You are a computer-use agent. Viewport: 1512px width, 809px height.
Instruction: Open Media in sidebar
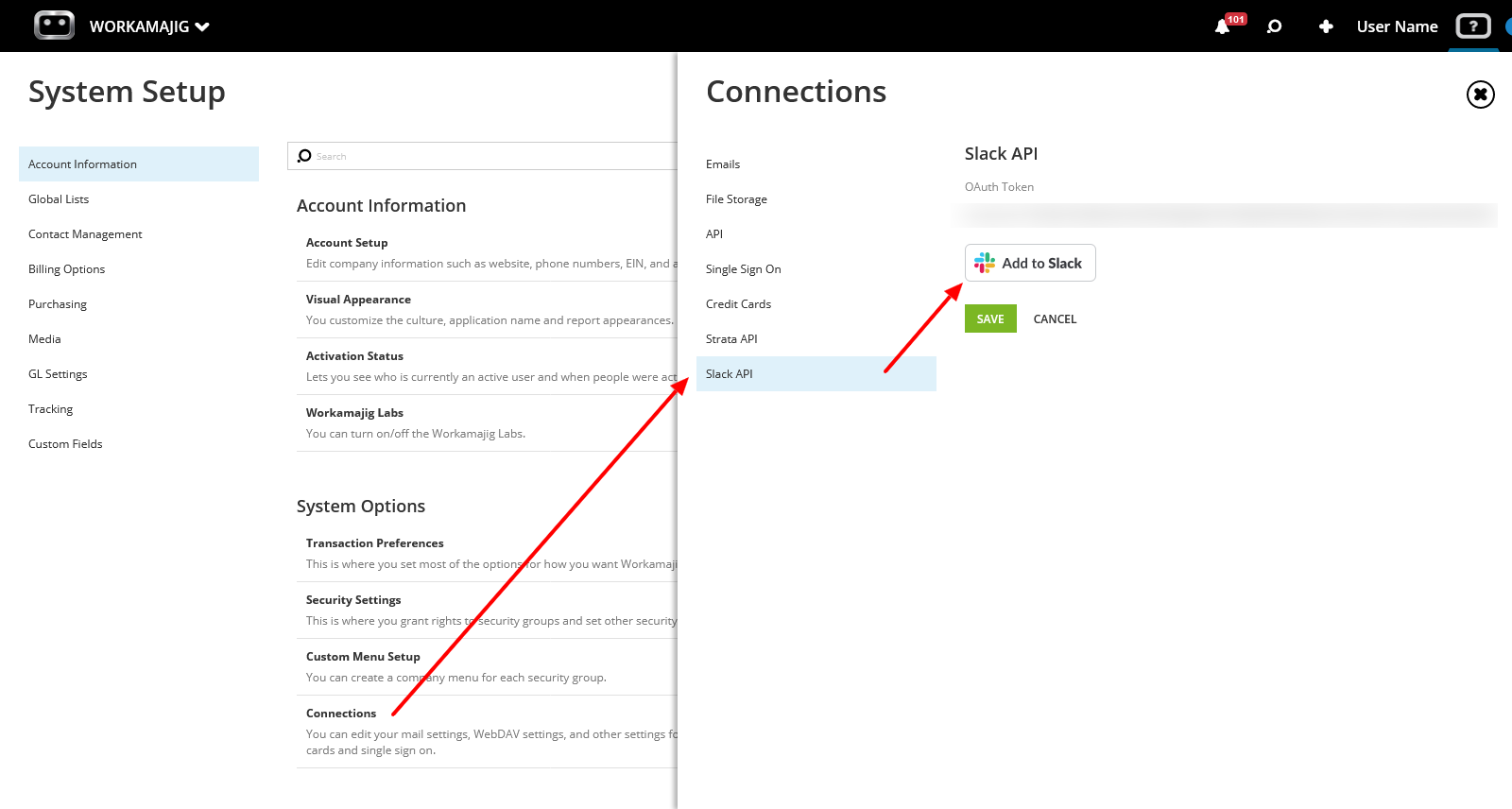[x=139, y=339]
